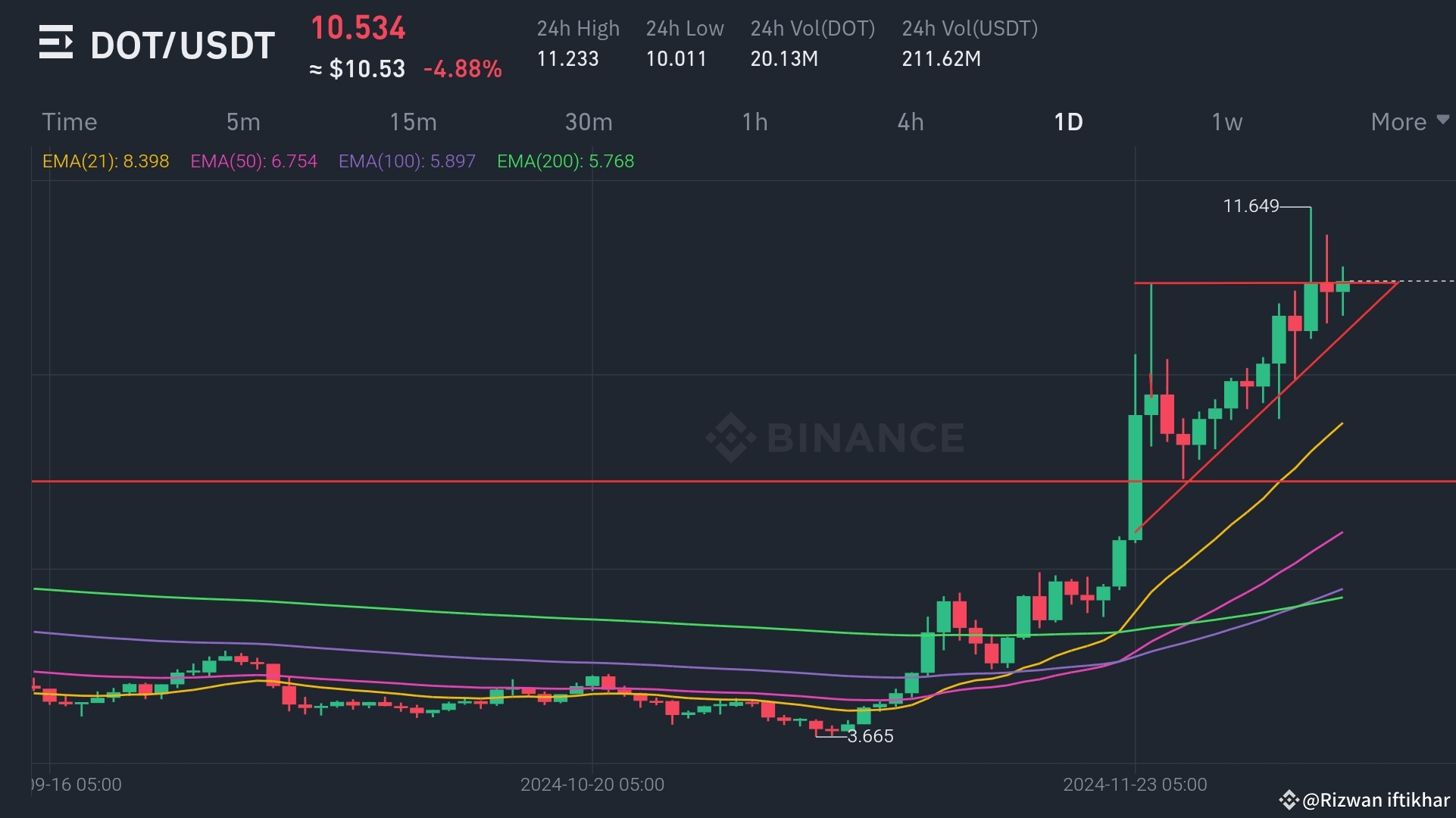Select the 1h timeframe

click(x=755, y=122)
